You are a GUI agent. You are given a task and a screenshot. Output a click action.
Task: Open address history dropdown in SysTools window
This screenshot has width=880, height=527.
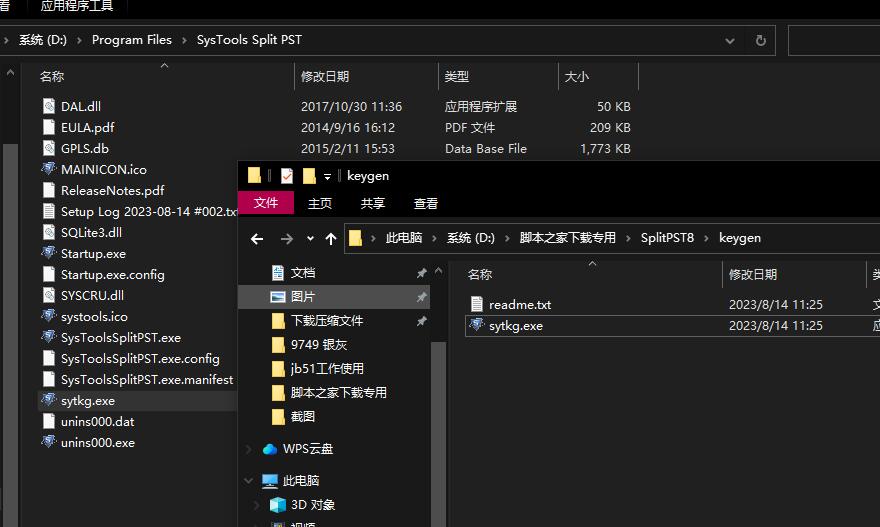(x=730, y=40)
